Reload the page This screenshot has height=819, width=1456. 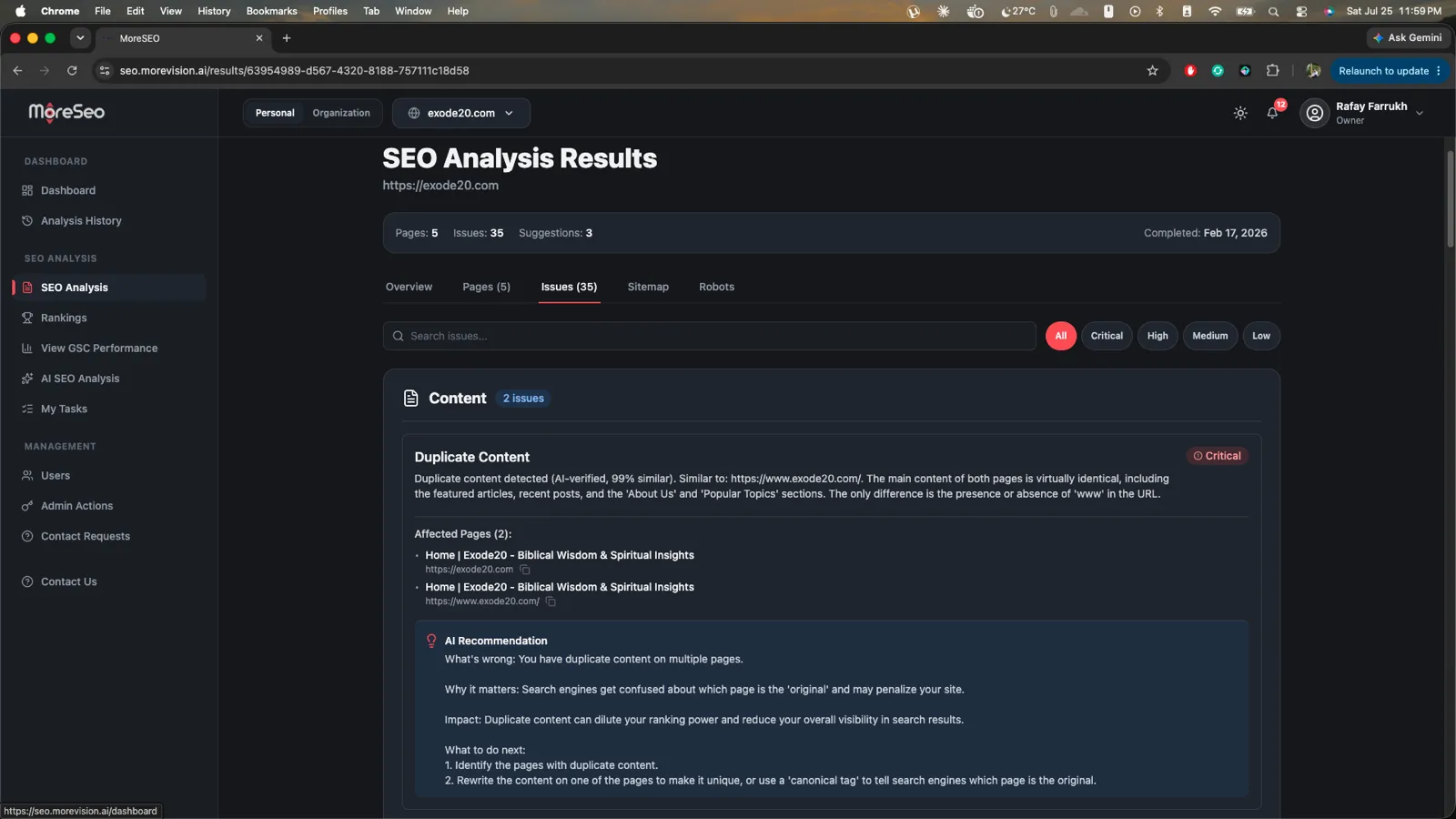72,71
